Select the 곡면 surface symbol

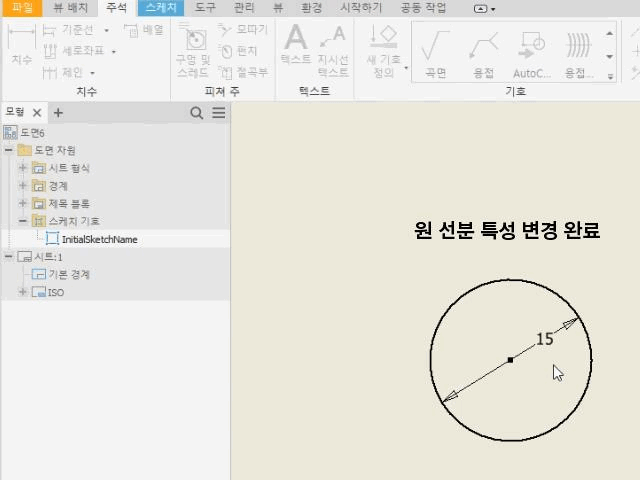coord(435,53)
